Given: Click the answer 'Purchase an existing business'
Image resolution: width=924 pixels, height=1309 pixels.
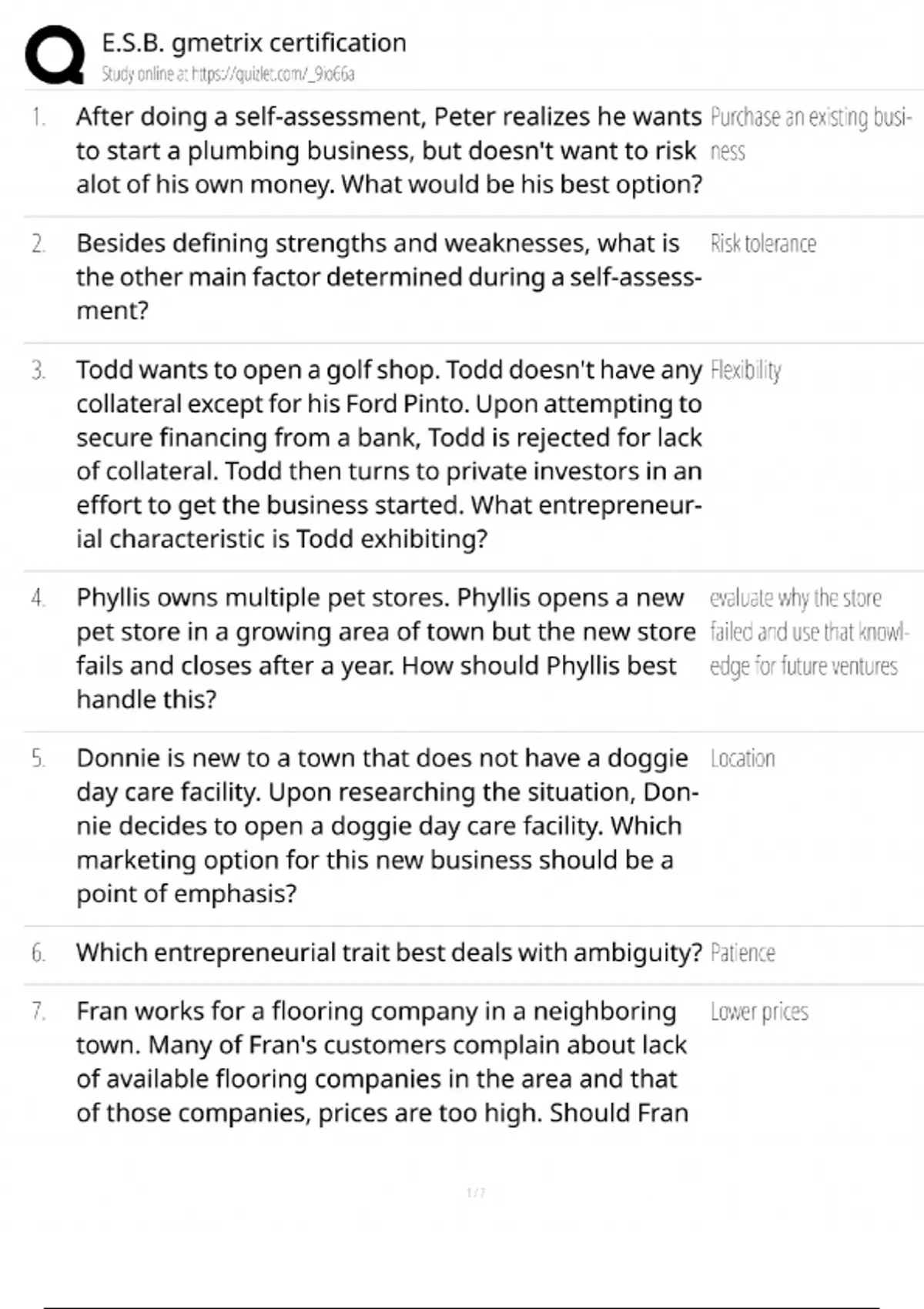Looking at the screenshot, I should click(810, 133).
